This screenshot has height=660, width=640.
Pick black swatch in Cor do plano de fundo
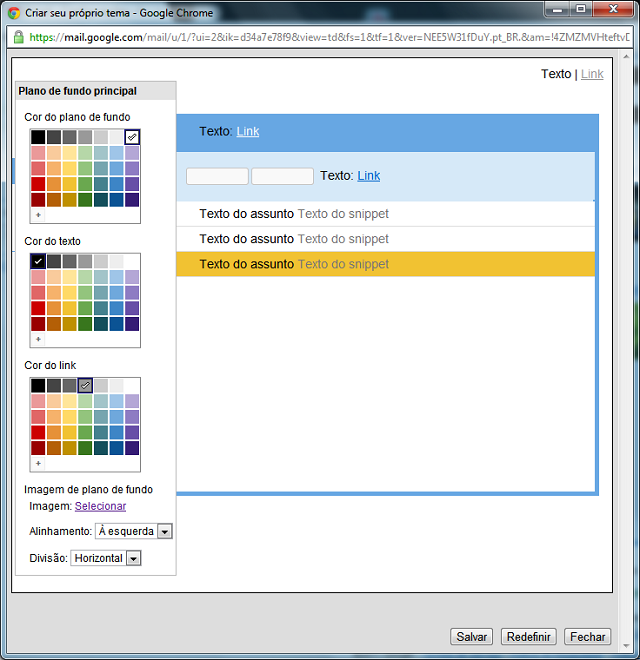pyautogui.click(x=38, y=137)
